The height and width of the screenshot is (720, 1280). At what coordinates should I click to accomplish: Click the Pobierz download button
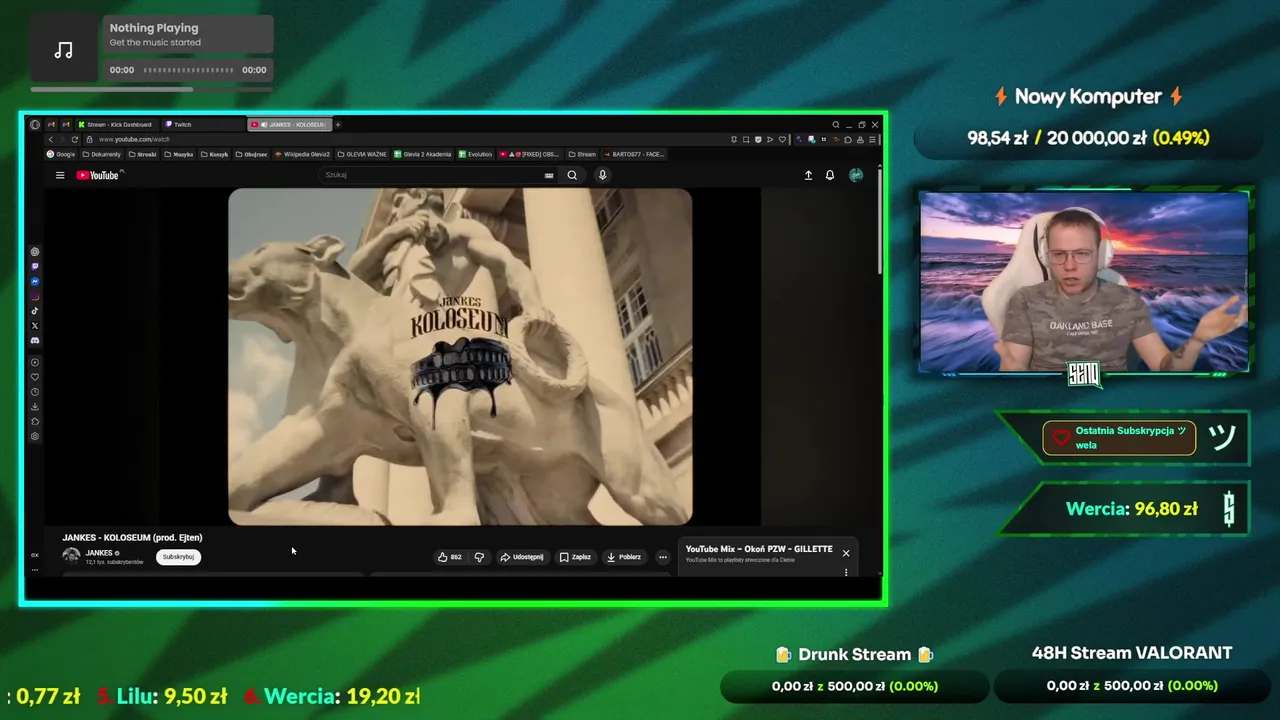(x=624, y=557)
